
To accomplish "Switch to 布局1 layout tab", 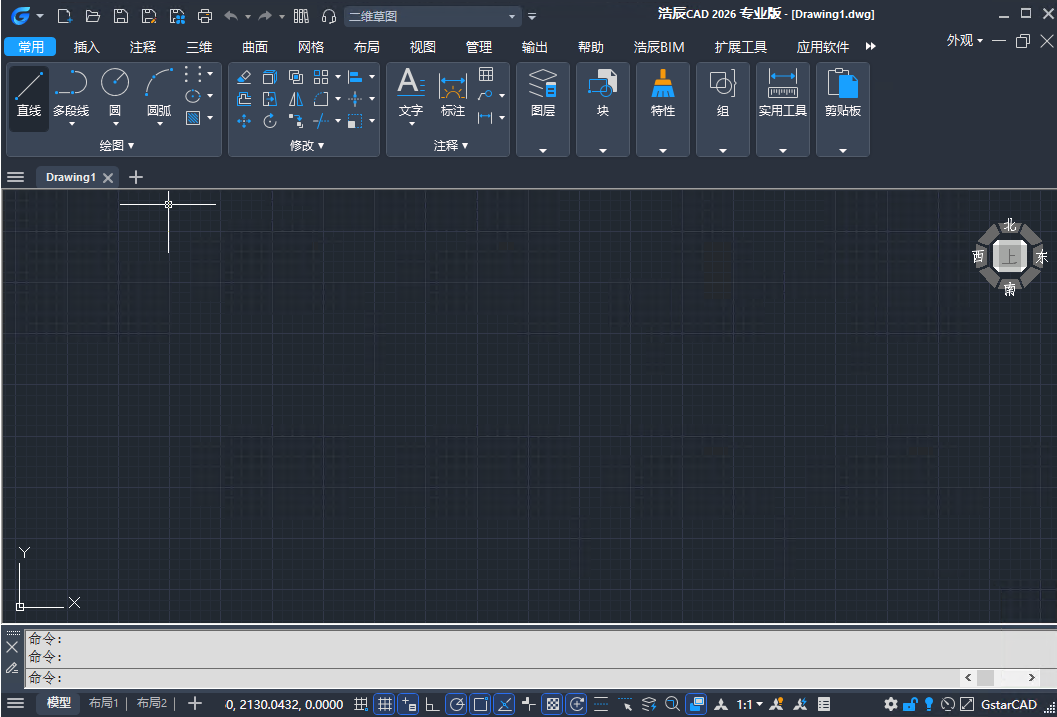I will pyautogui.click(x=103, y=703).
